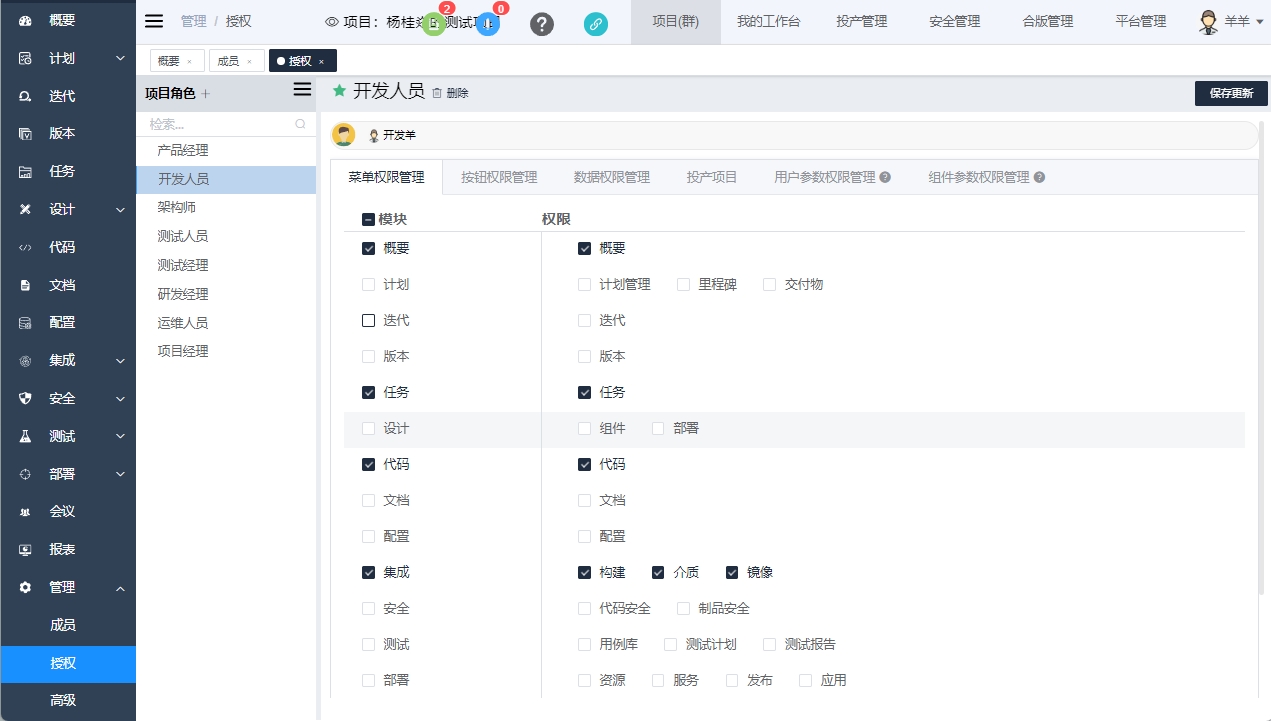
Task: Click the hamburger menu icon in top bar
Action: (x=154, y=21)
